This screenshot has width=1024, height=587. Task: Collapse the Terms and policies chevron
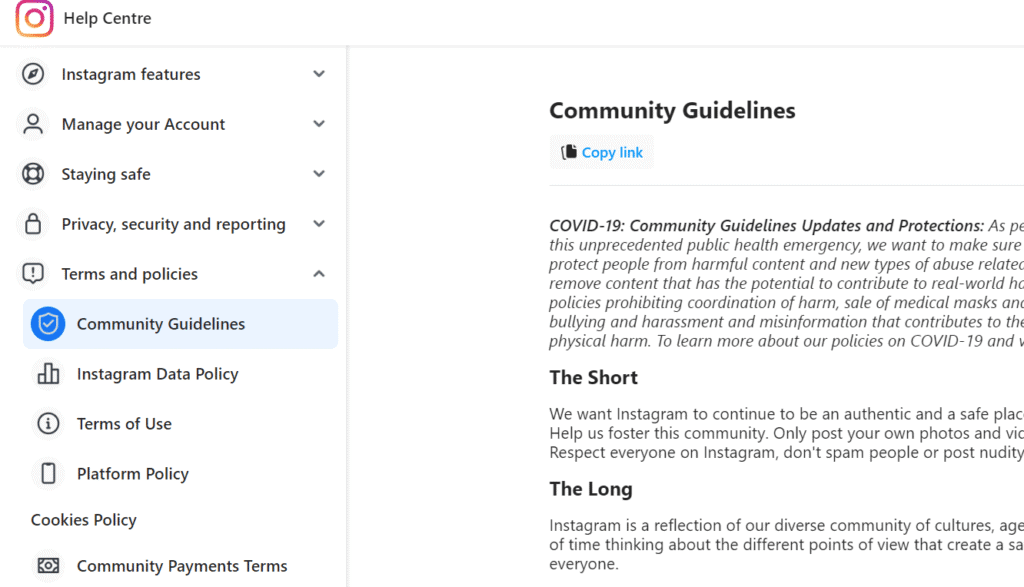[x=319, y=274]
